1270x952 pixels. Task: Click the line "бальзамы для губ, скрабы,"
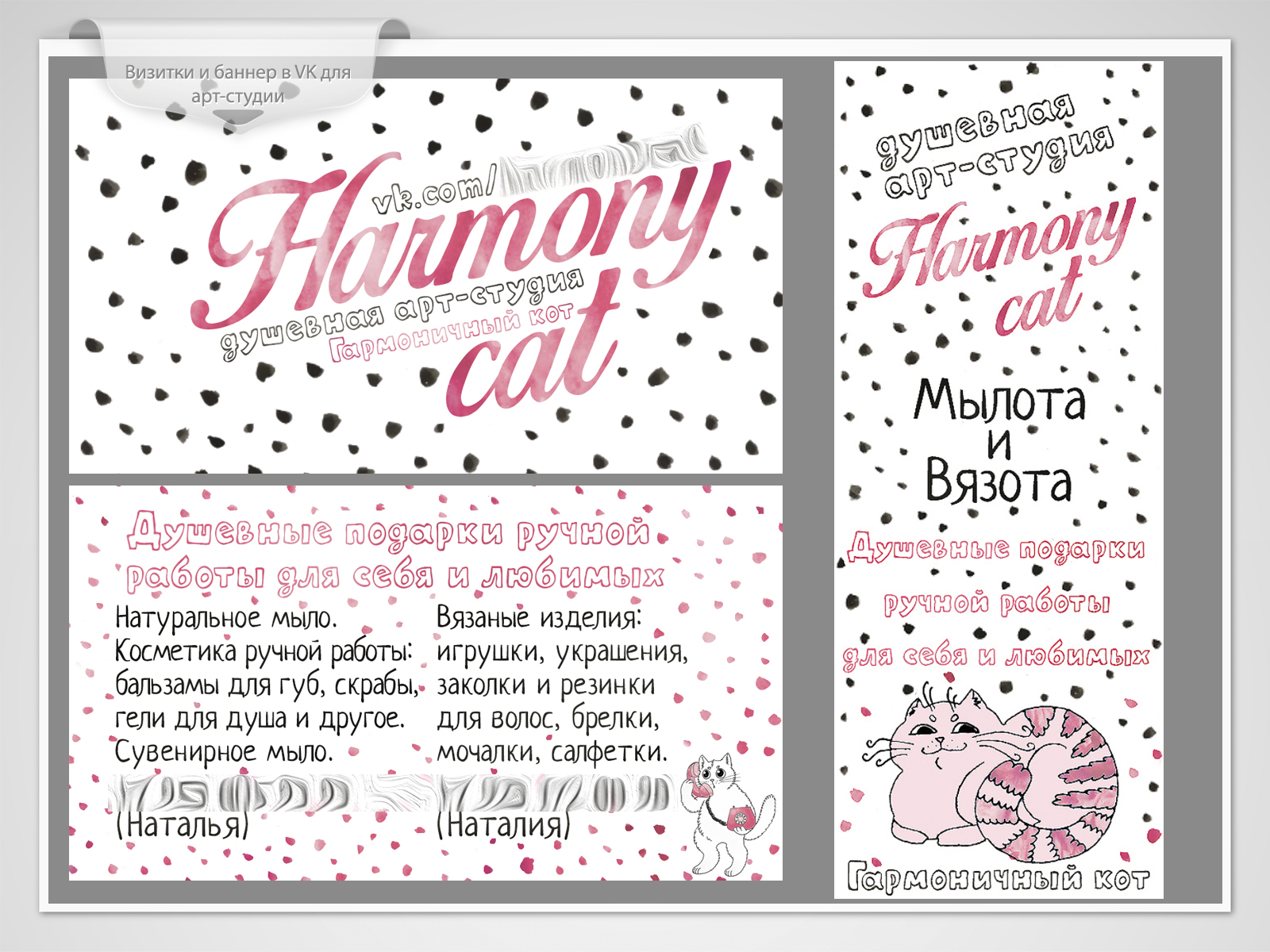267,685
